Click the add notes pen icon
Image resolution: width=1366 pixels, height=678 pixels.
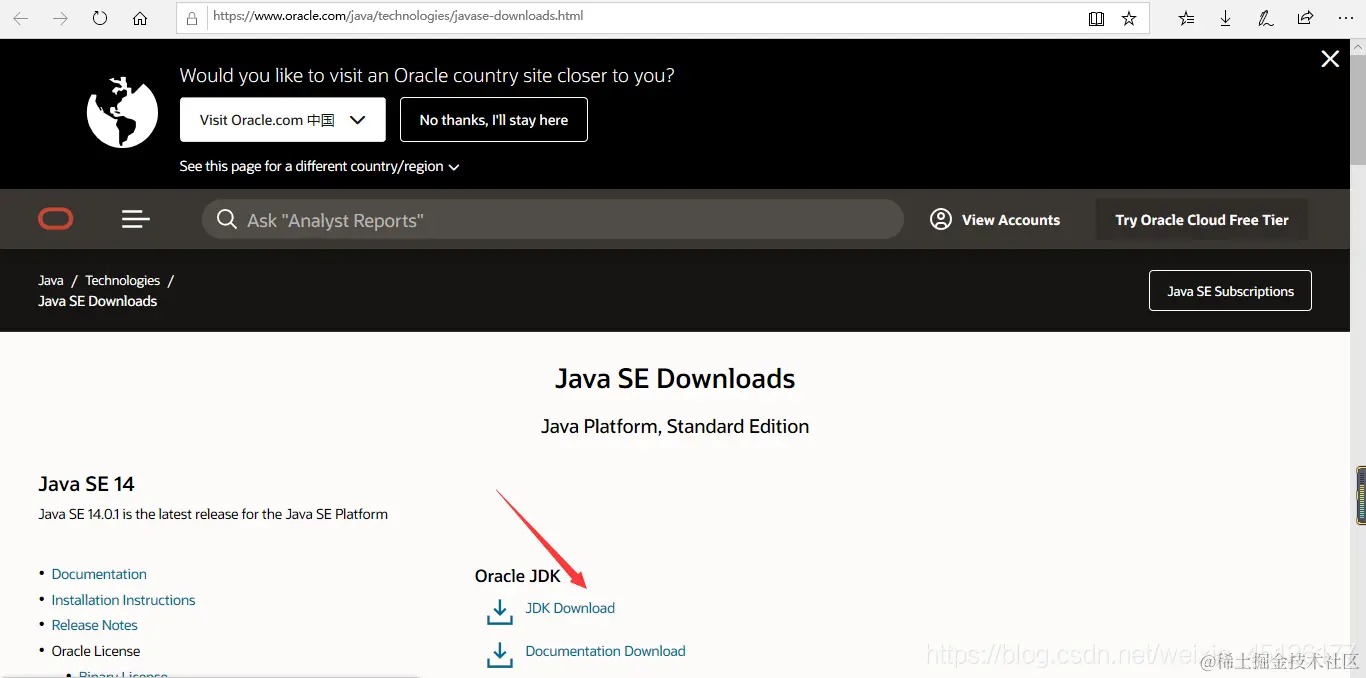coord(1265,19)
